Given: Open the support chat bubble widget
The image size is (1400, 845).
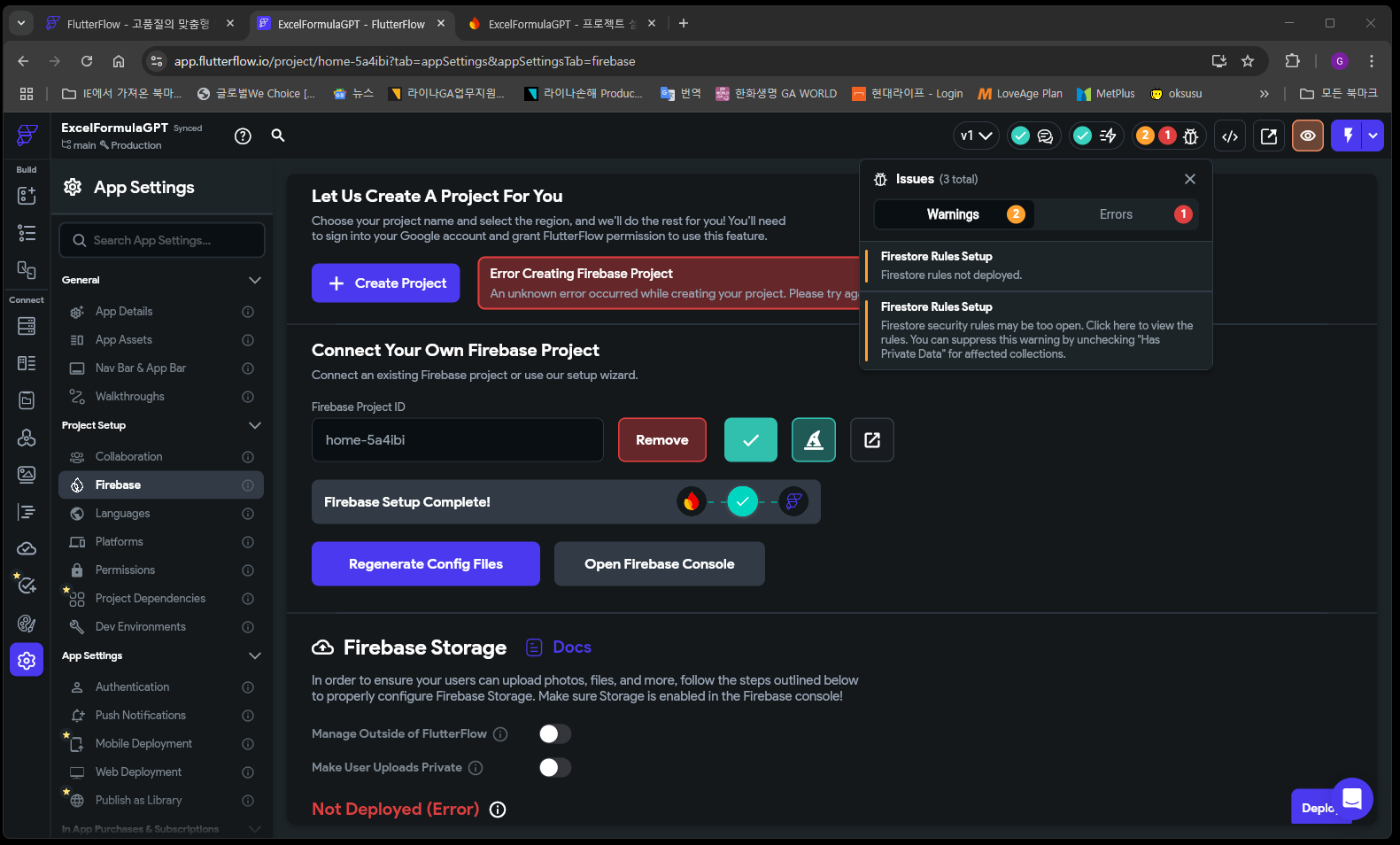Looking at the screenshot, I should pyautogui.click(x=1352, y=799).
